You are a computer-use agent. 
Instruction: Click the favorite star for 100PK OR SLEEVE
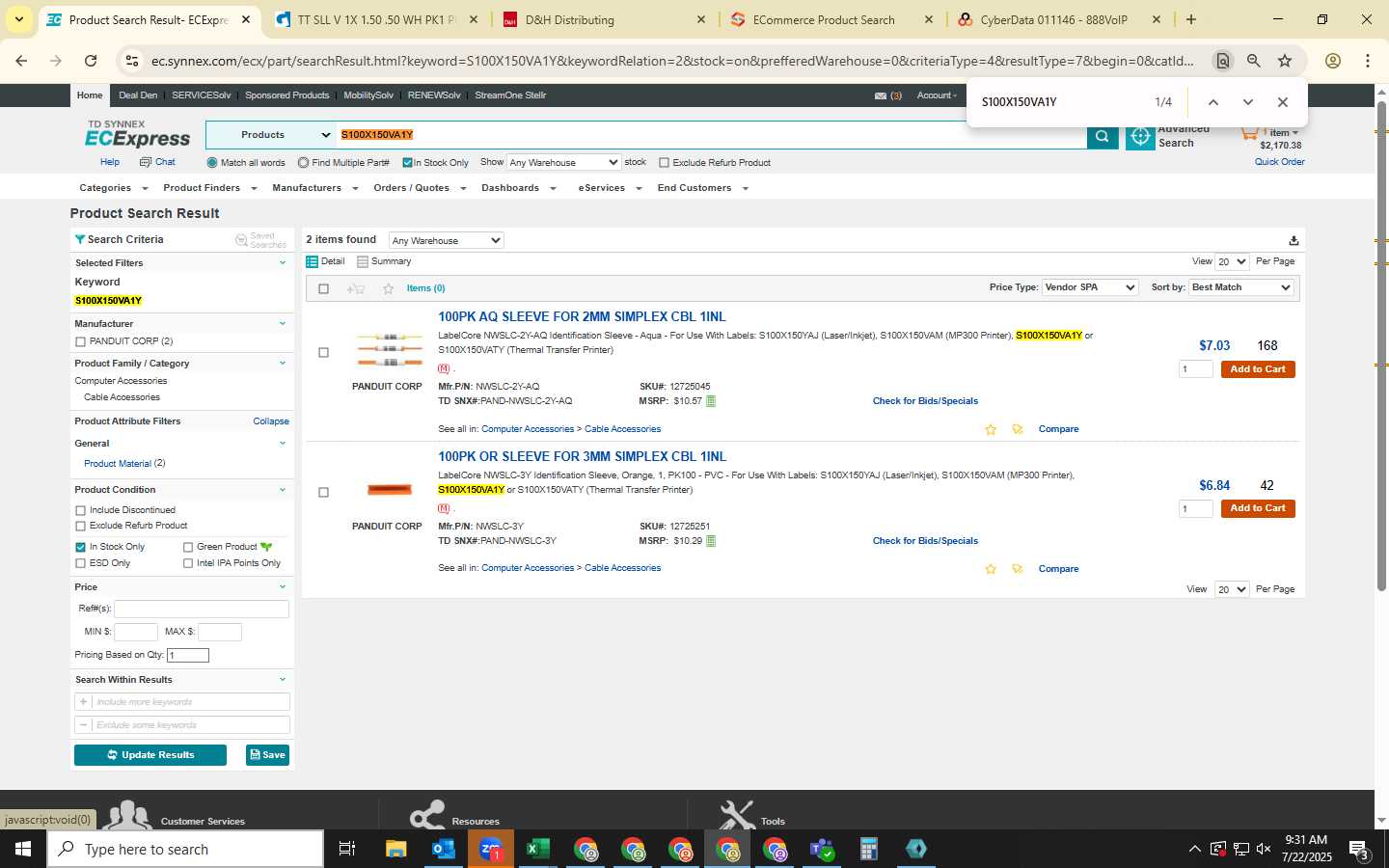[991, 569]
